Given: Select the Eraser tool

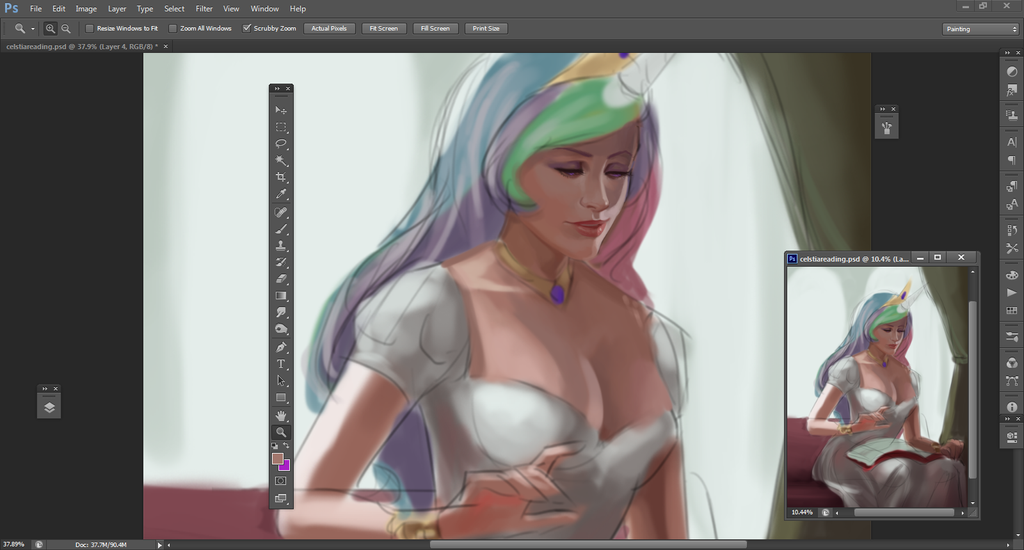Looking at the screenshot, I should tap(281, 279).
